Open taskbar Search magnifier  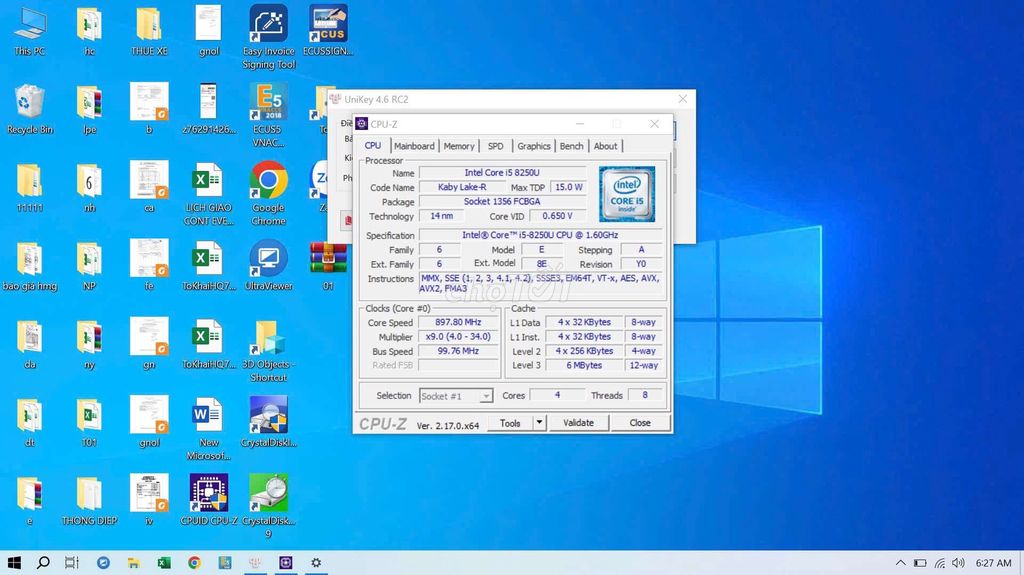43,563
